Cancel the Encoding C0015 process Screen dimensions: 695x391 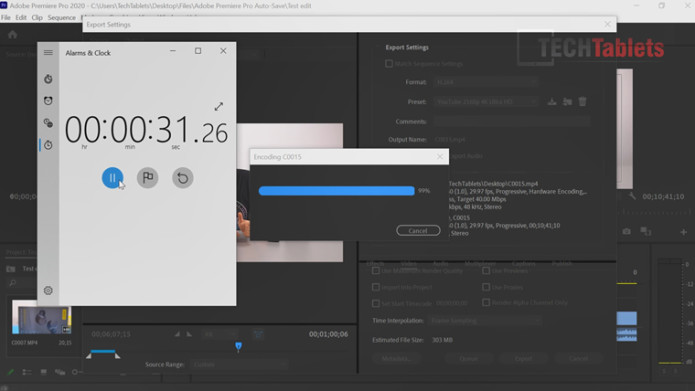tap(418, 231)
